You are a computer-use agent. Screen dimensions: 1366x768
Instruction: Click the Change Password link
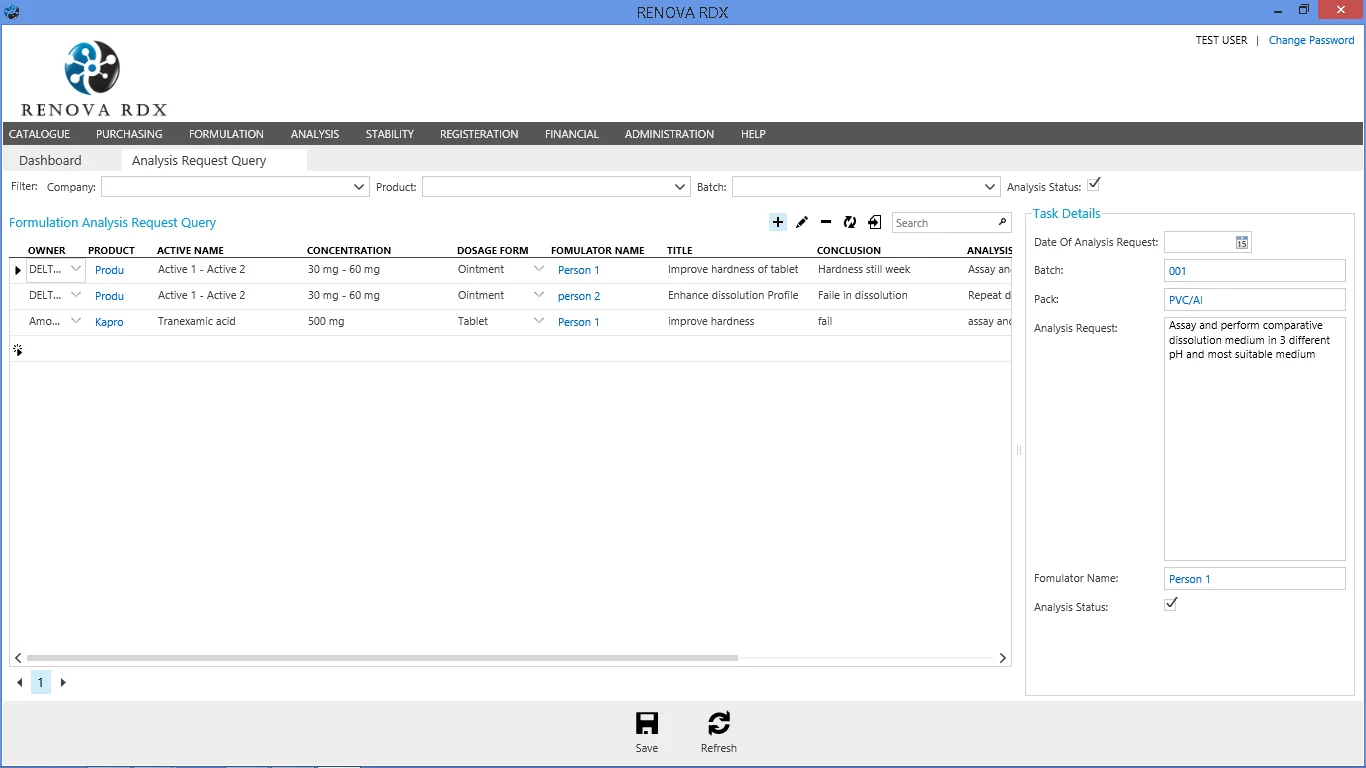coord(1311,40)
